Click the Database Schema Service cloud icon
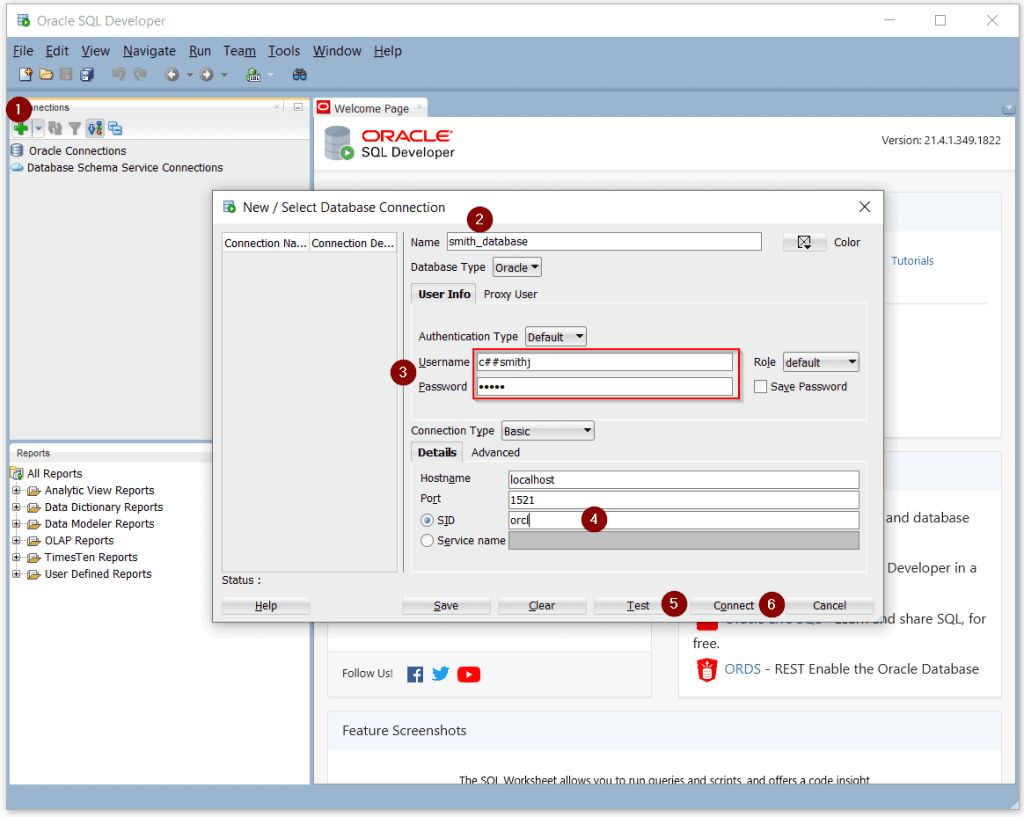Screen dimensions: 1024x817 point(17,168)
